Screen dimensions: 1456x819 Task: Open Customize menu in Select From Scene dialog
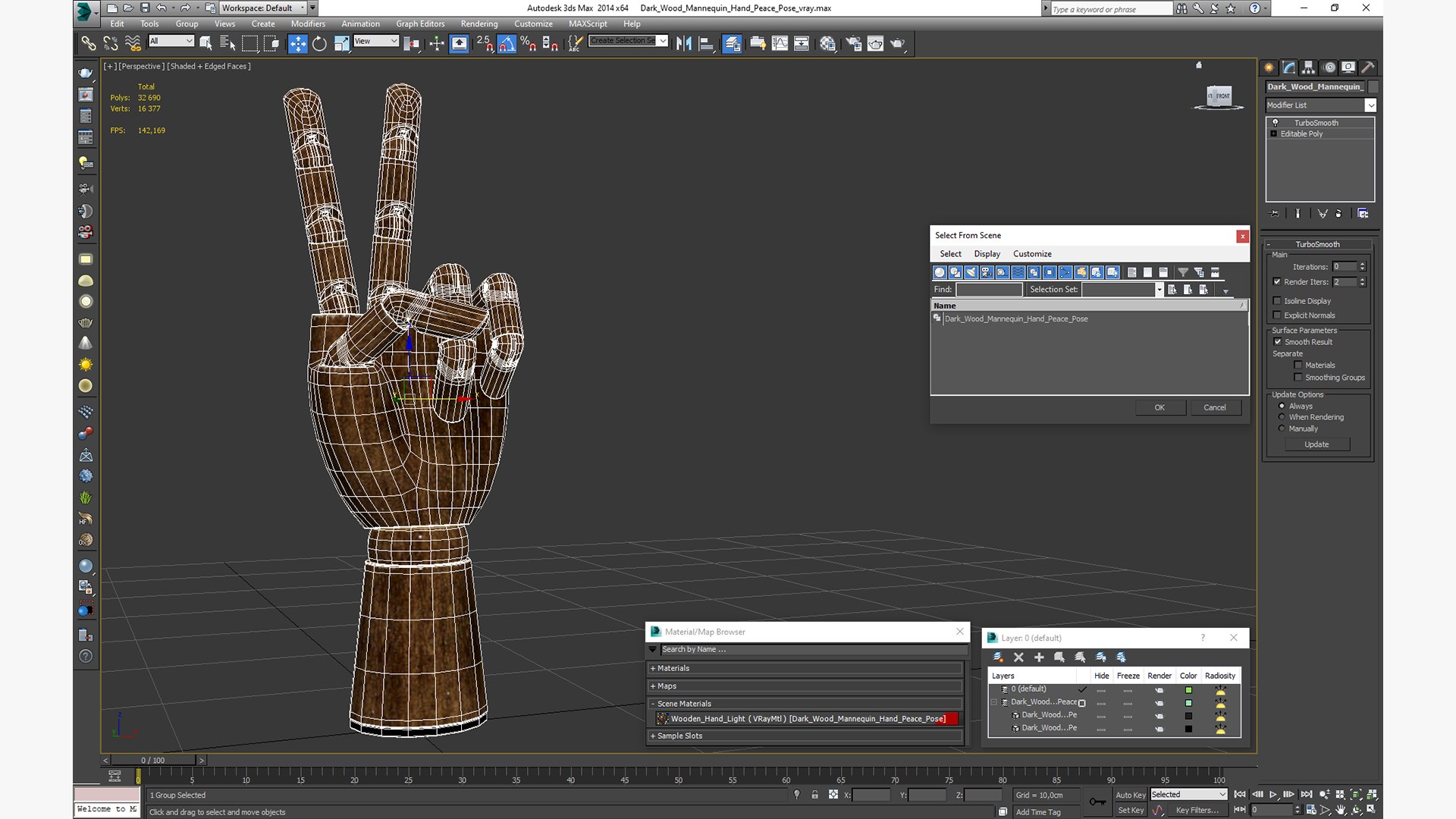(1032, 254)
